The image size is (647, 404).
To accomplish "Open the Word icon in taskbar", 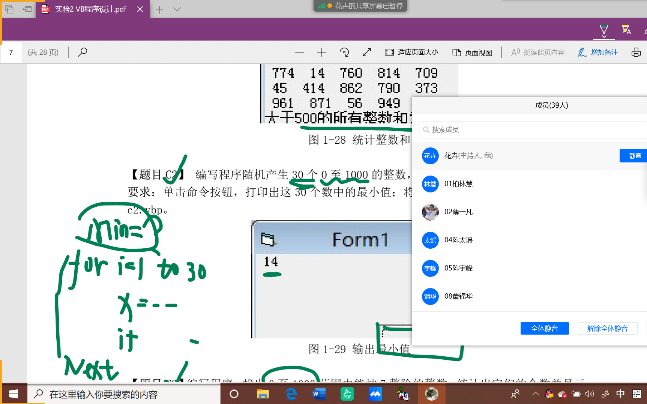I will [320, 394].
